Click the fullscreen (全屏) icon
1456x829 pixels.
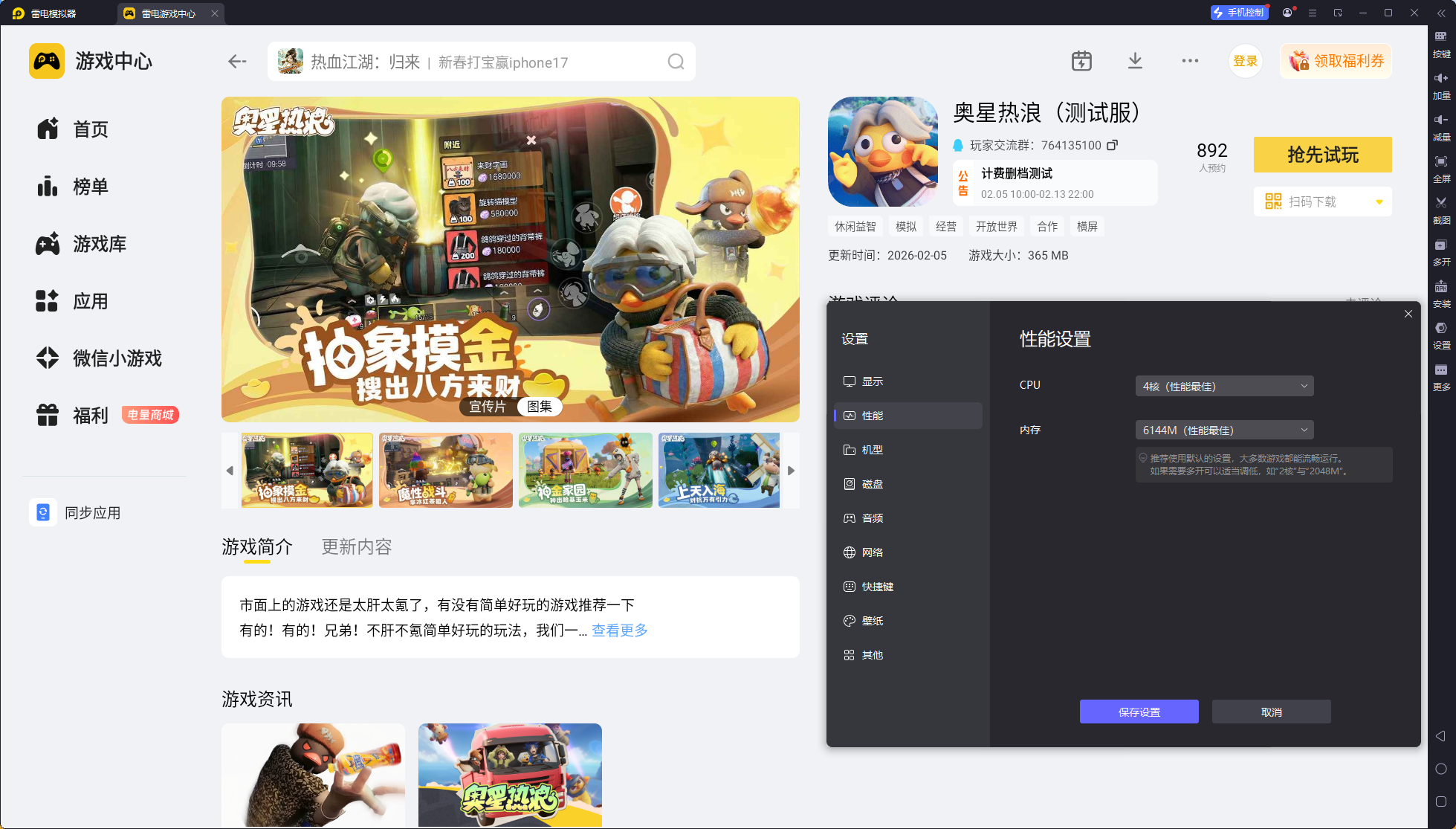click(1441, 161)
